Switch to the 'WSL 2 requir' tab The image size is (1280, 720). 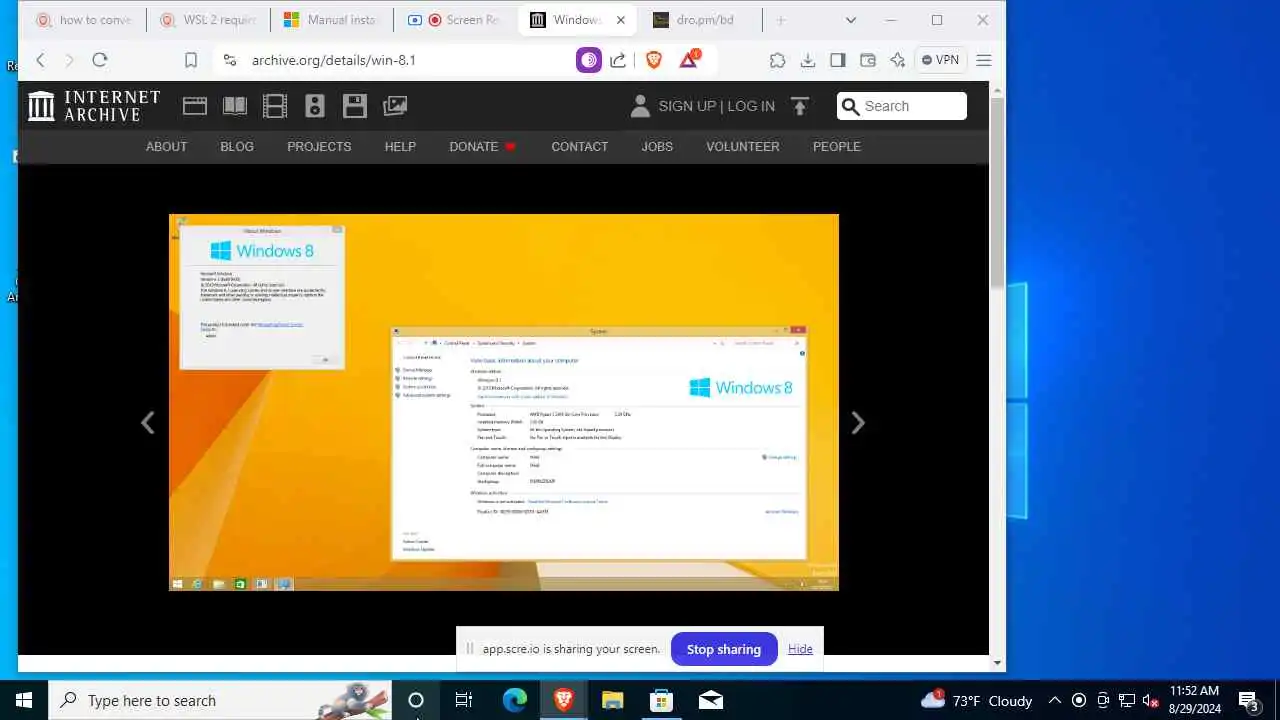208,20
